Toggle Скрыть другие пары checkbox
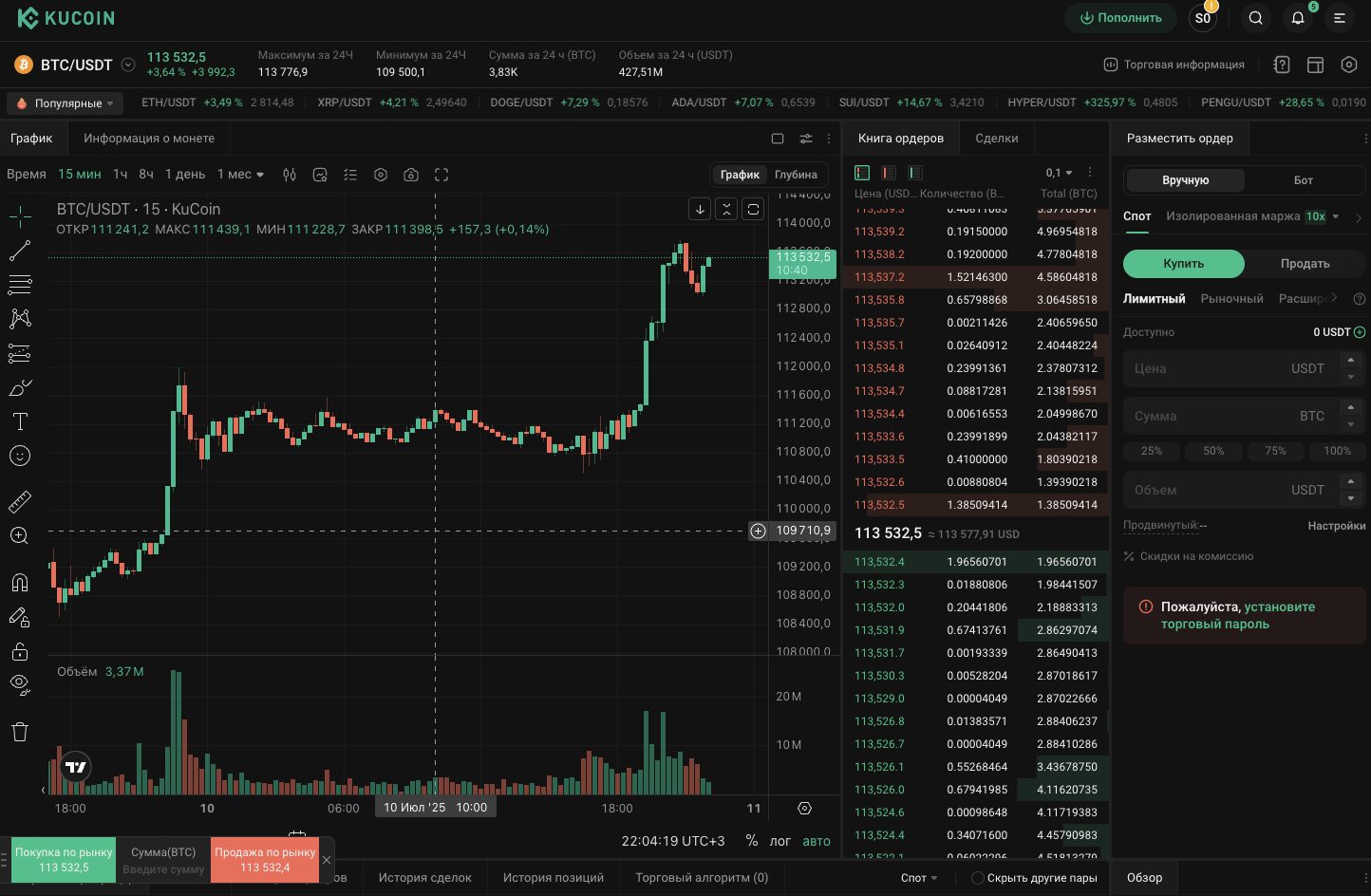Image resolution: width=1371 pixels, height=896 pixels. 977,878
